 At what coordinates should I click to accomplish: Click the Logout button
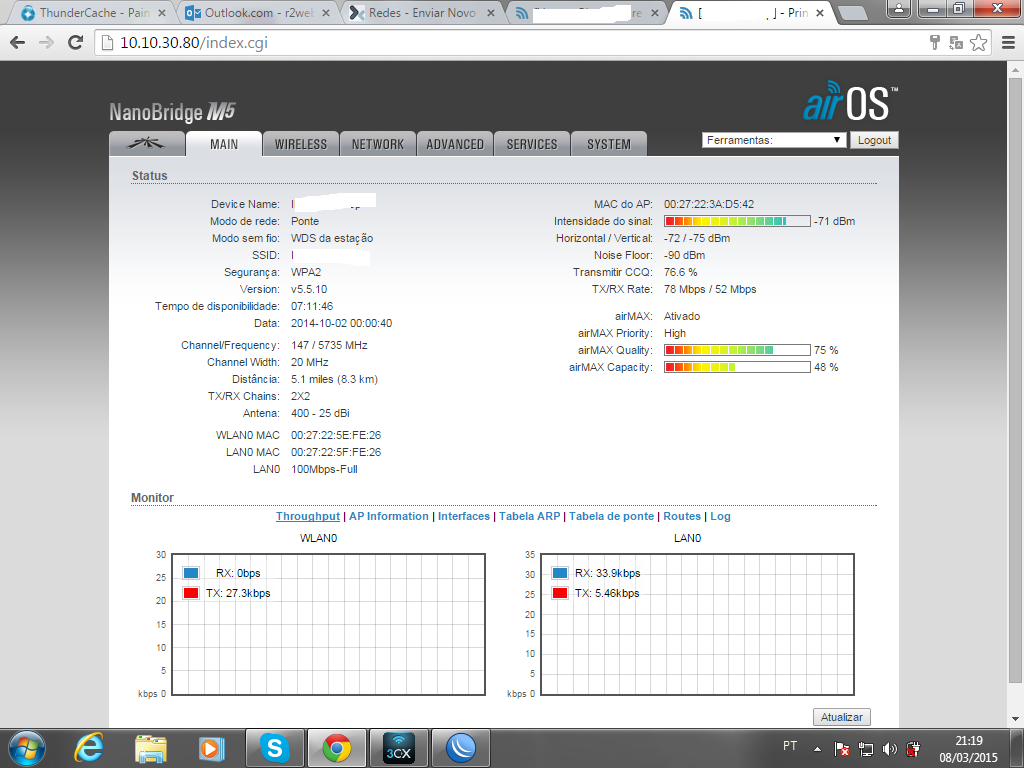pos(874,140)
